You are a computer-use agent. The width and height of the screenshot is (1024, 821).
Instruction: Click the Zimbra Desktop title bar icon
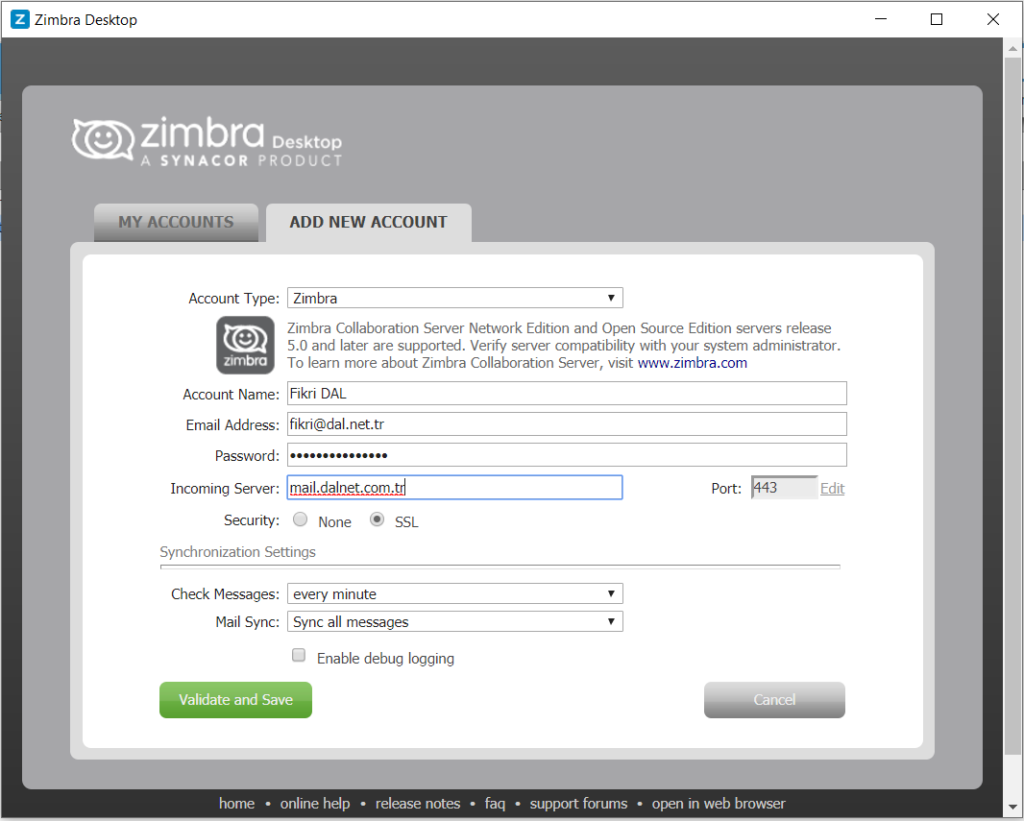[20, 19]
